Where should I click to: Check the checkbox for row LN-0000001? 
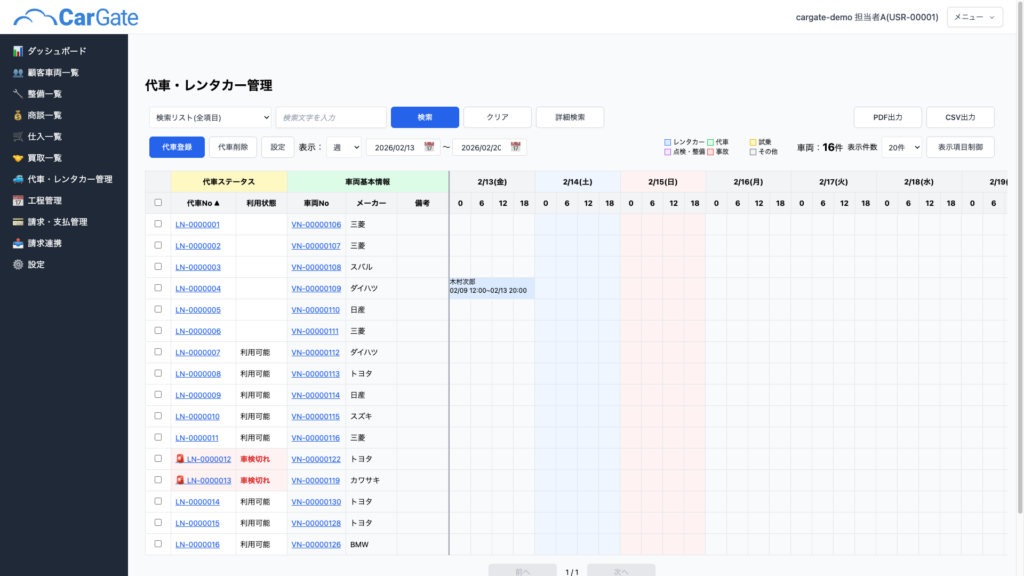pos(158,224)
